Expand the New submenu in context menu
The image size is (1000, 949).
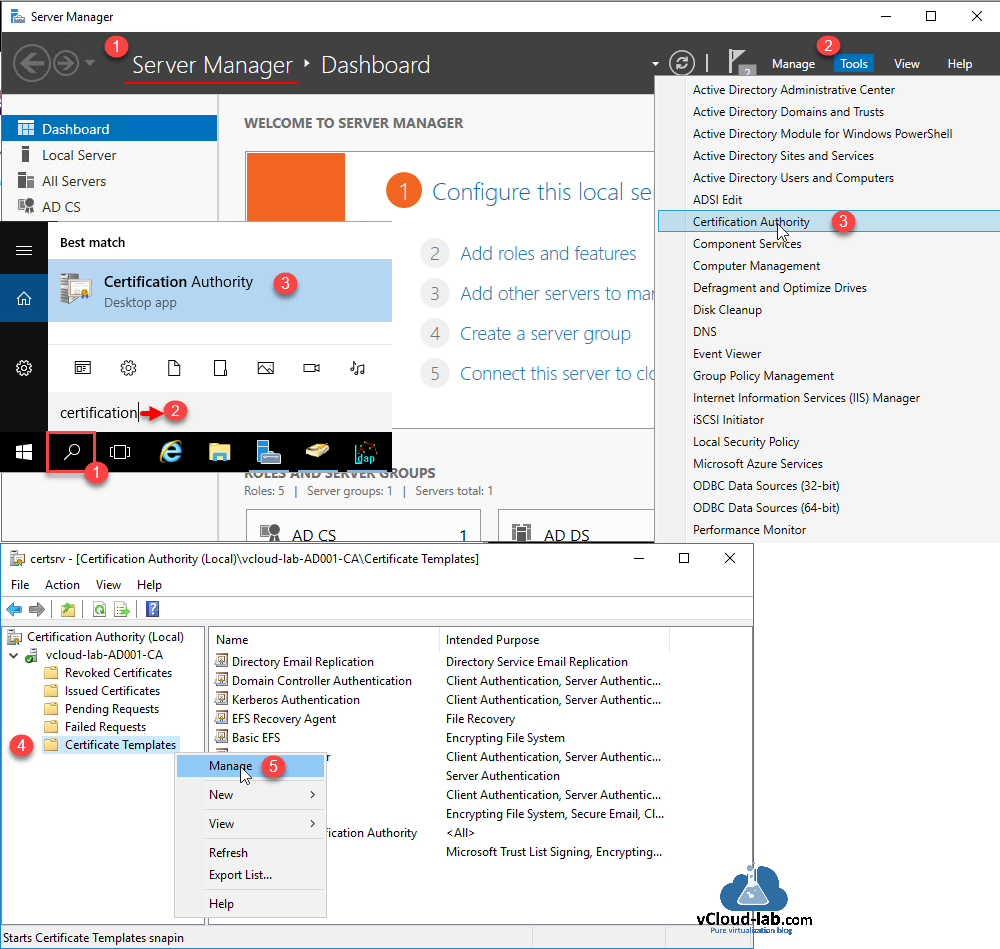click(x=250, y=795)
